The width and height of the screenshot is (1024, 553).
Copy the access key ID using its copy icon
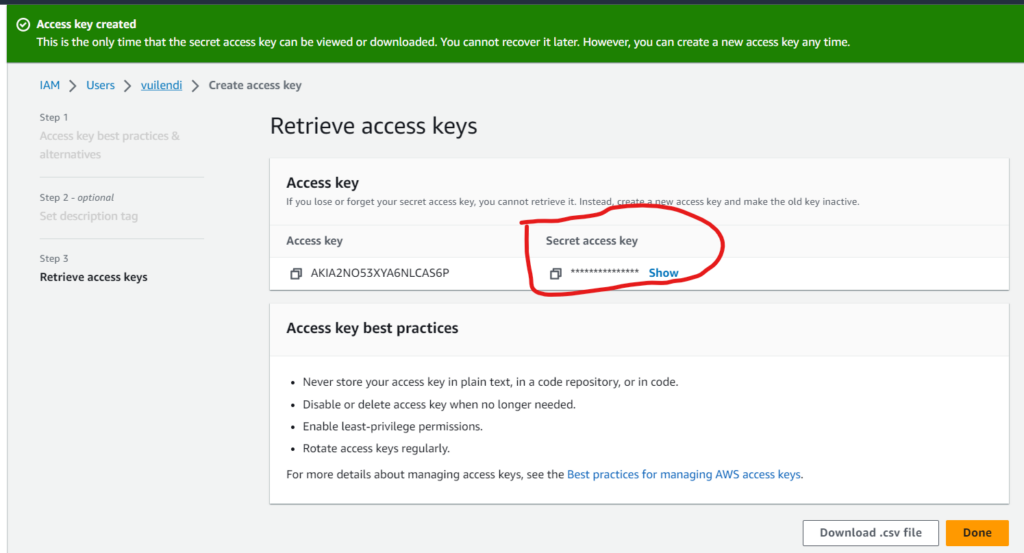point(296,274)
